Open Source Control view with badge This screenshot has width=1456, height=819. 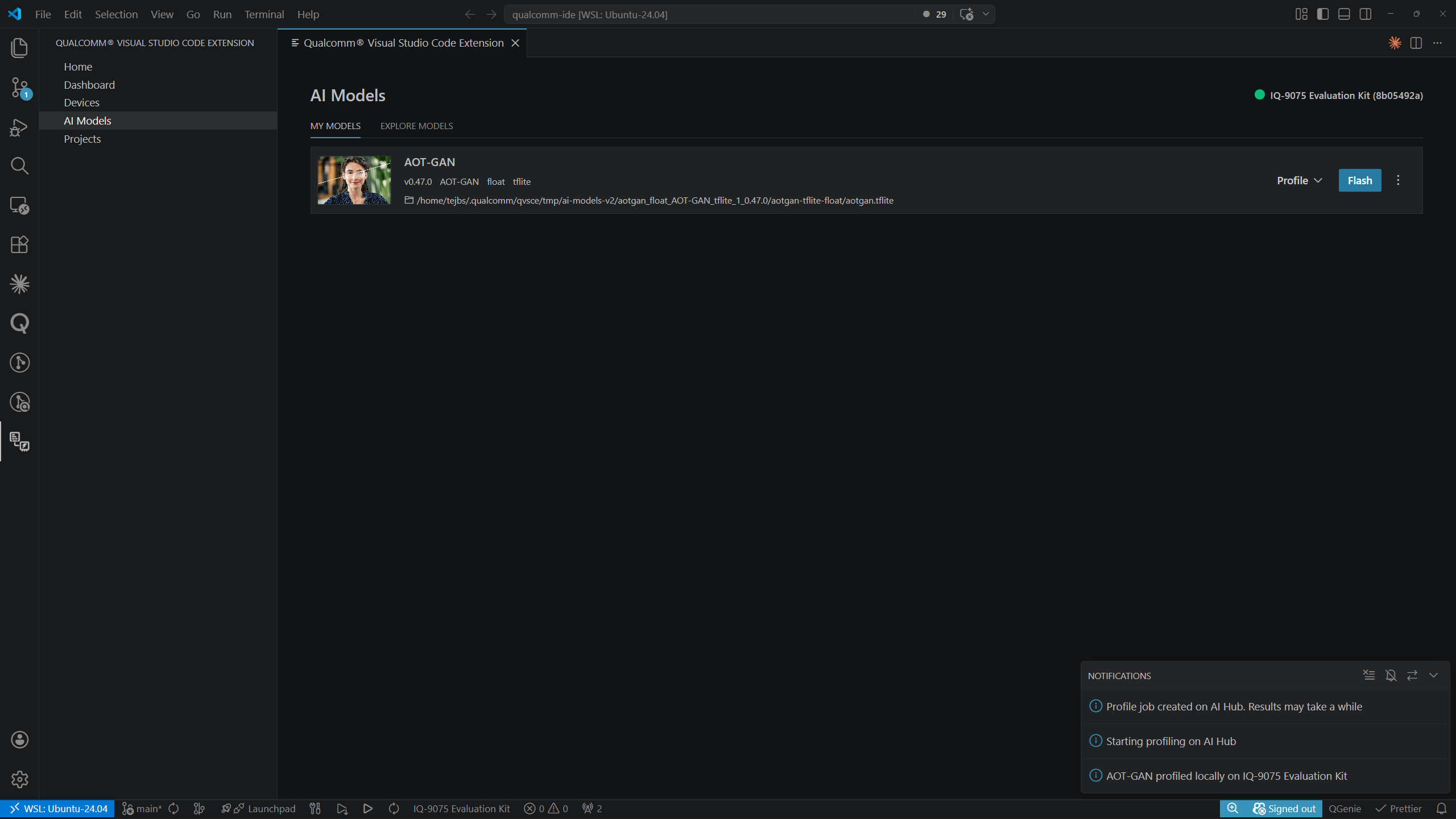coord(19,88)
